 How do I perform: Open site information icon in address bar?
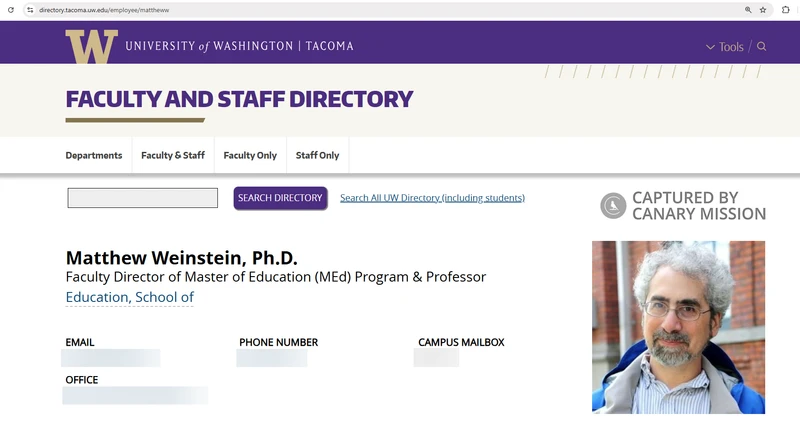(30, 10)
